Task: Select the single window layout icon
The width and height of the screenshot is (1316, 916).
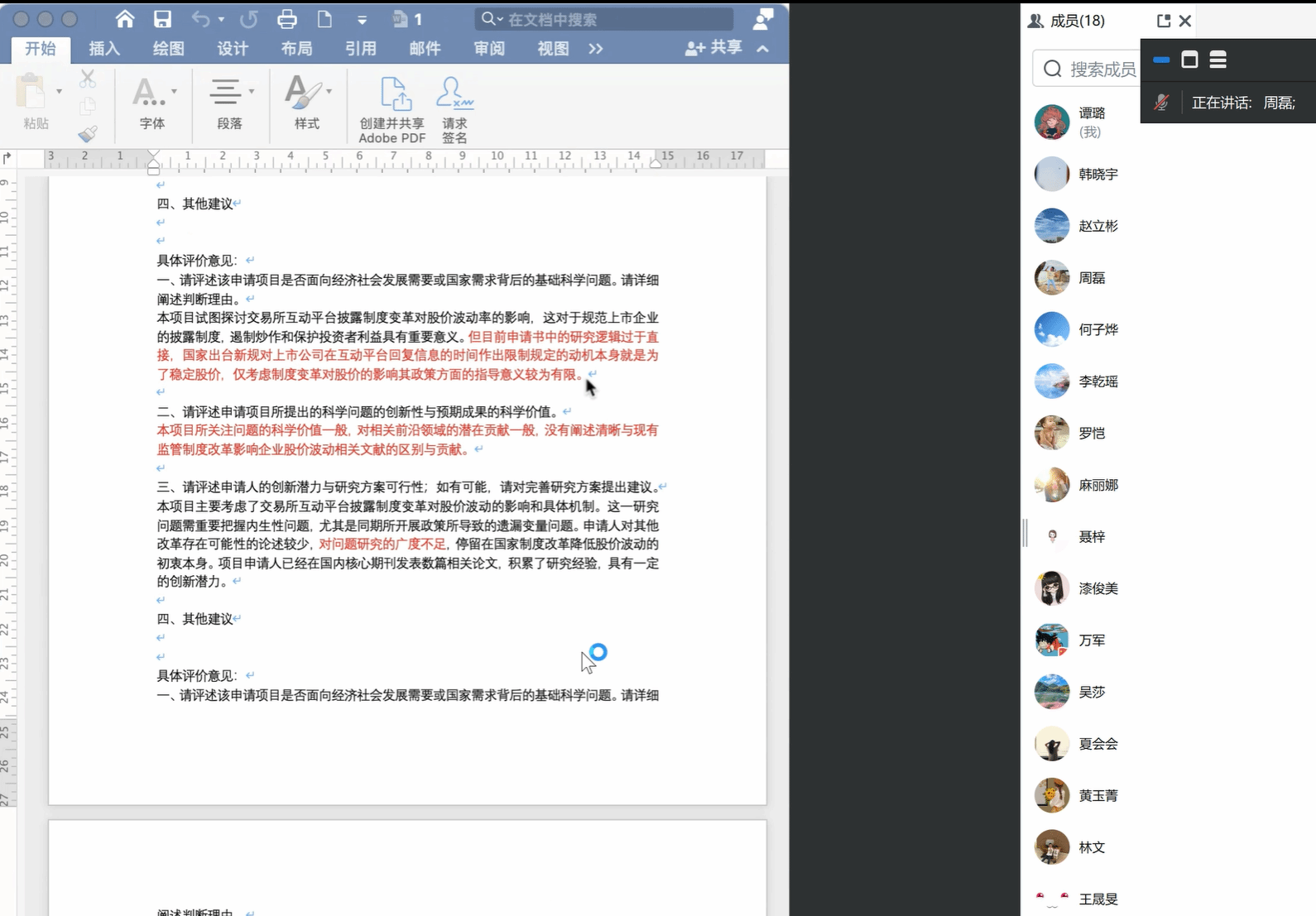Action: [1189, 60]
